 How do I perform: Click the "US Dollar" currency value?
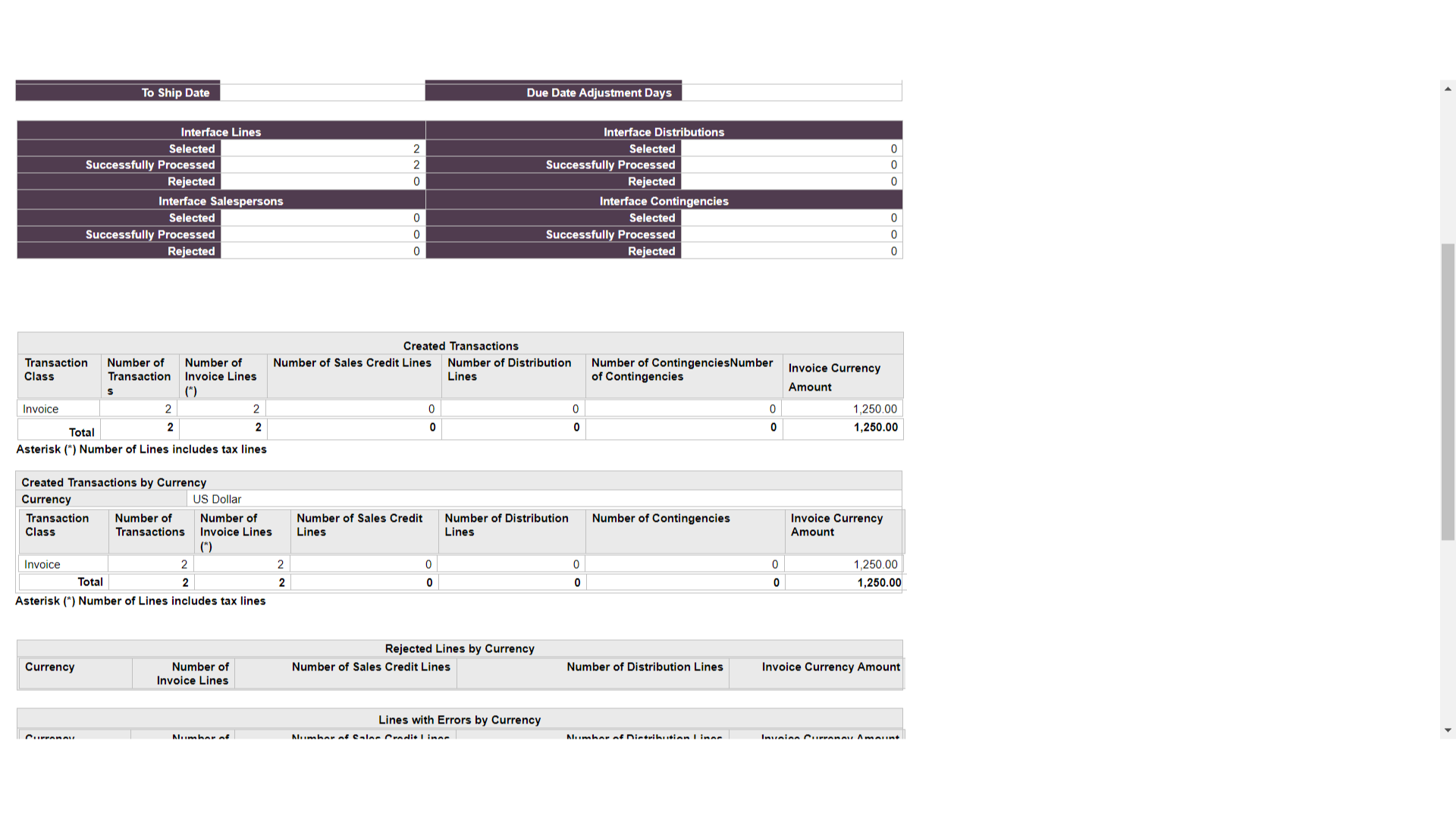[x=217, y=499]
